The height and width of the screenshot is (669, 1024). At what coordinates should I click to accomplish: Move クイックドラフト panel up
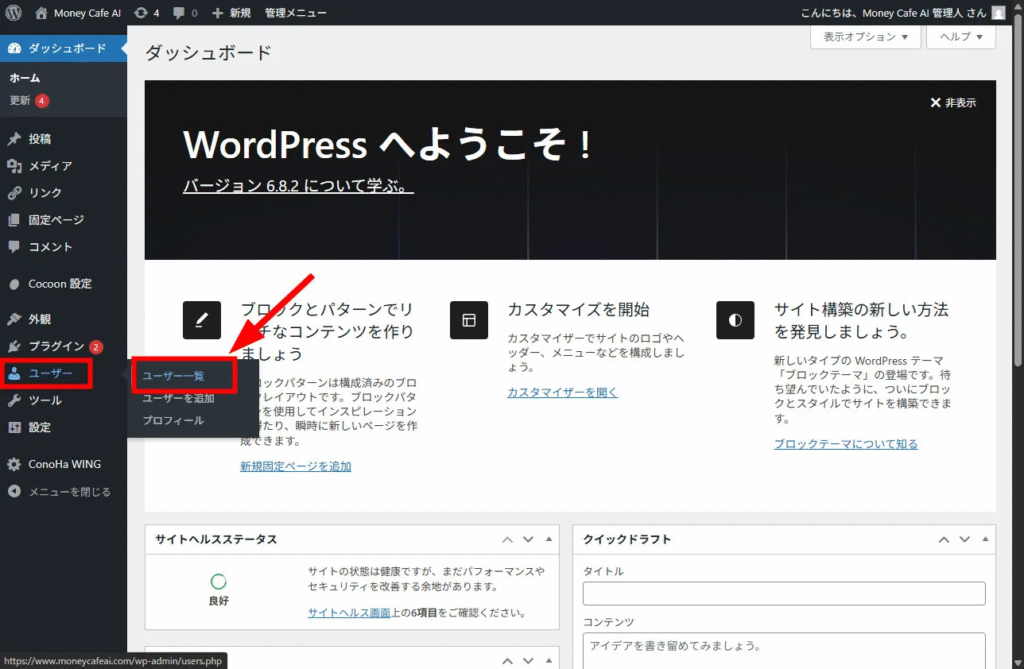pyautogui.click(x=944, y=540)
